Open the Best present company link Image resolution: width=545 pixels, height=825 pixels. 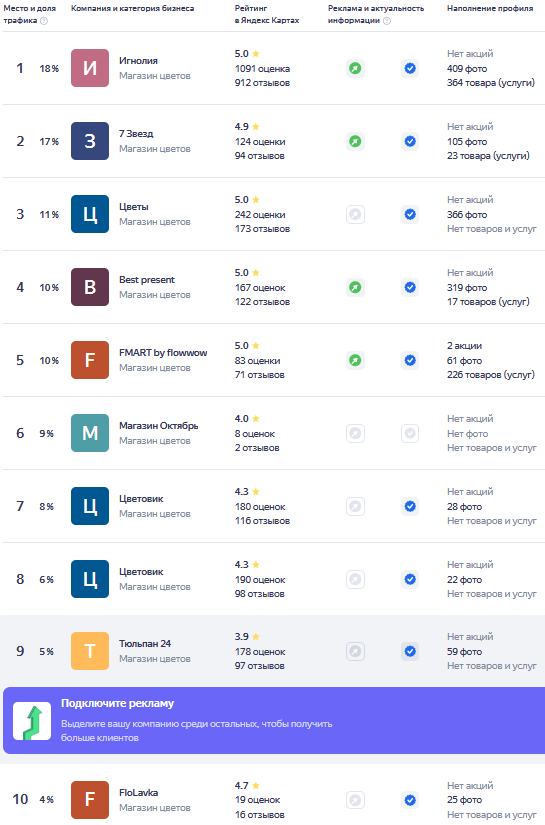(147, 280)
